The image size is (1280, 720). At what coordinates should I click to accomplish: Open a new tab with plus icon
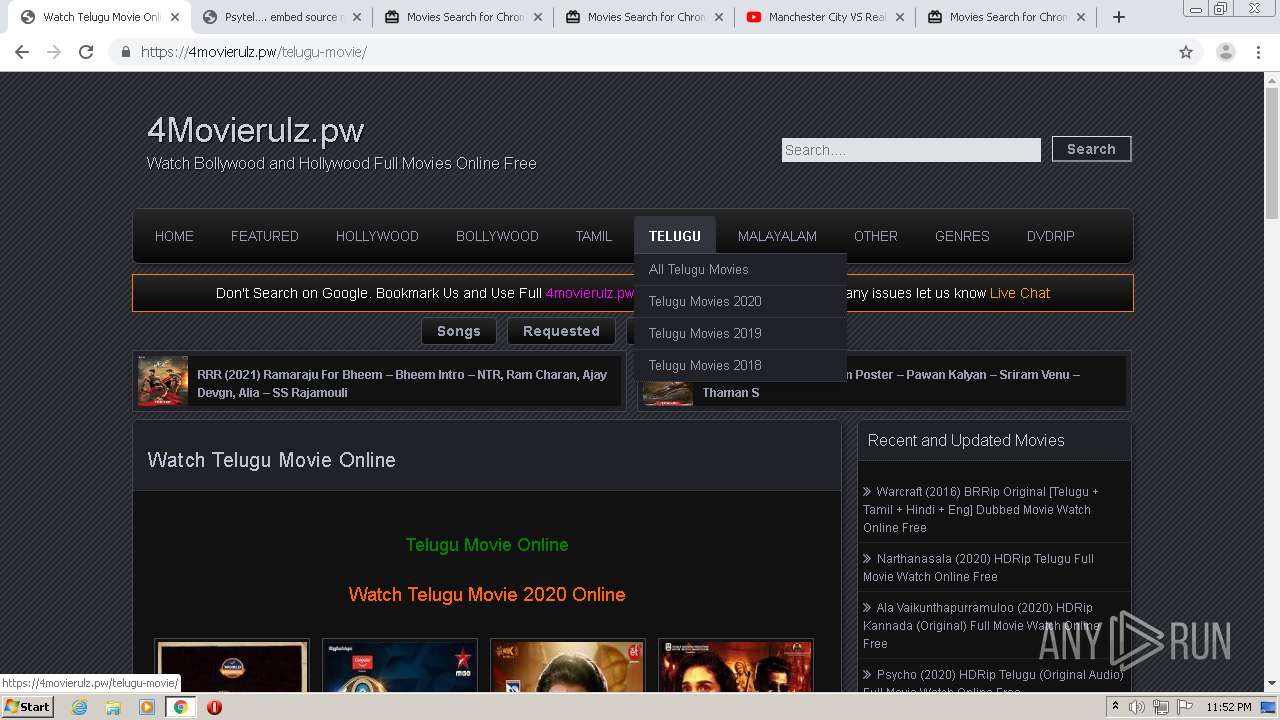click(x=1119, y=17)
